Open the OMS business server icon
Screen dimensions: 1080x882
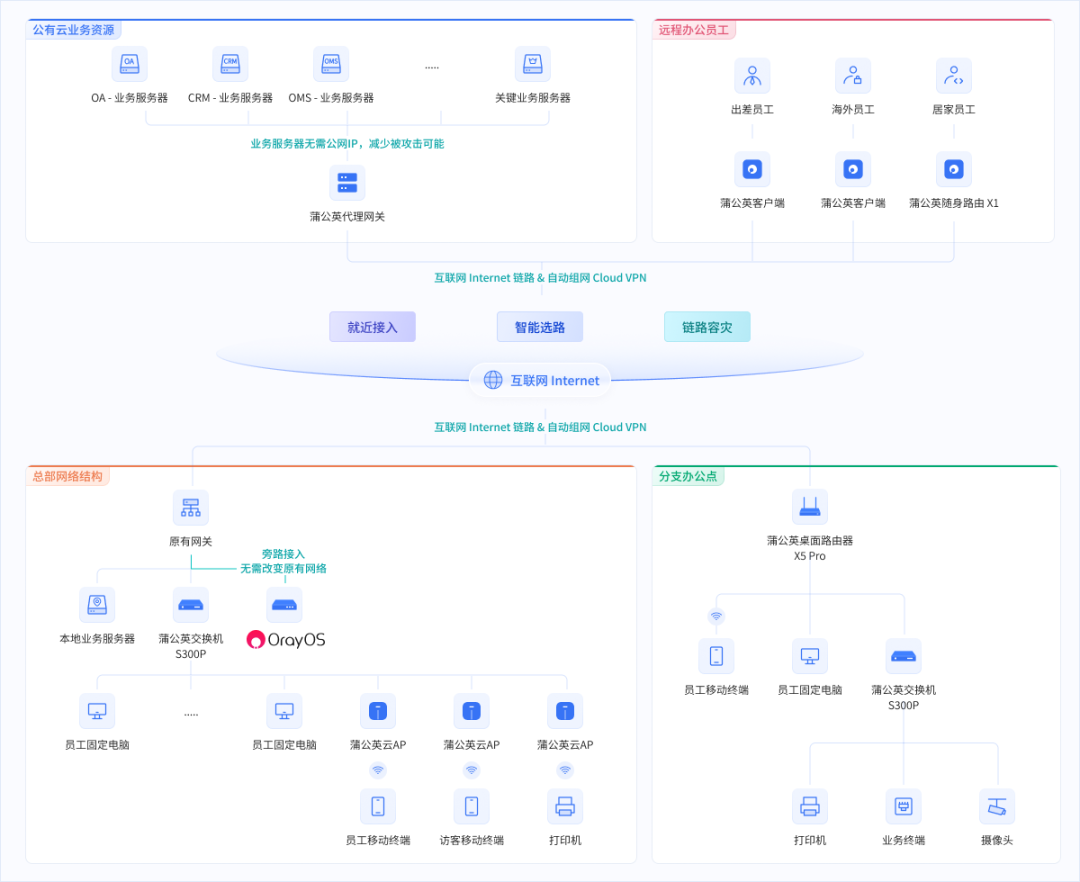click(x=330, y=62)
